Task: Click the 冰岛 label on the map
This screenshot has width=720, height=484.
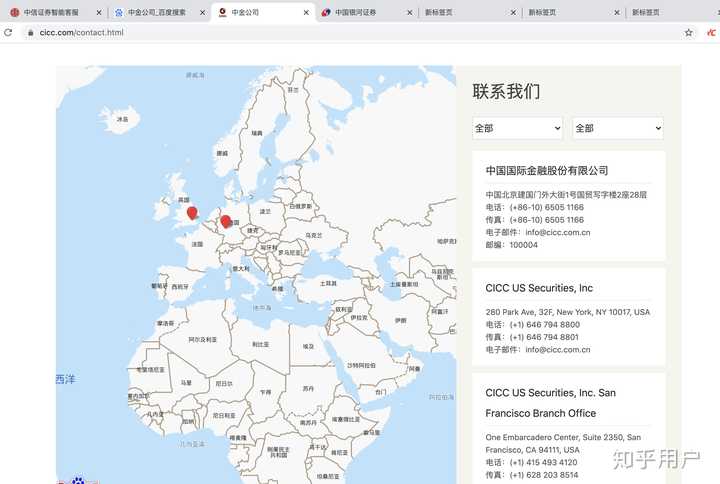Action: pos(122,119)
